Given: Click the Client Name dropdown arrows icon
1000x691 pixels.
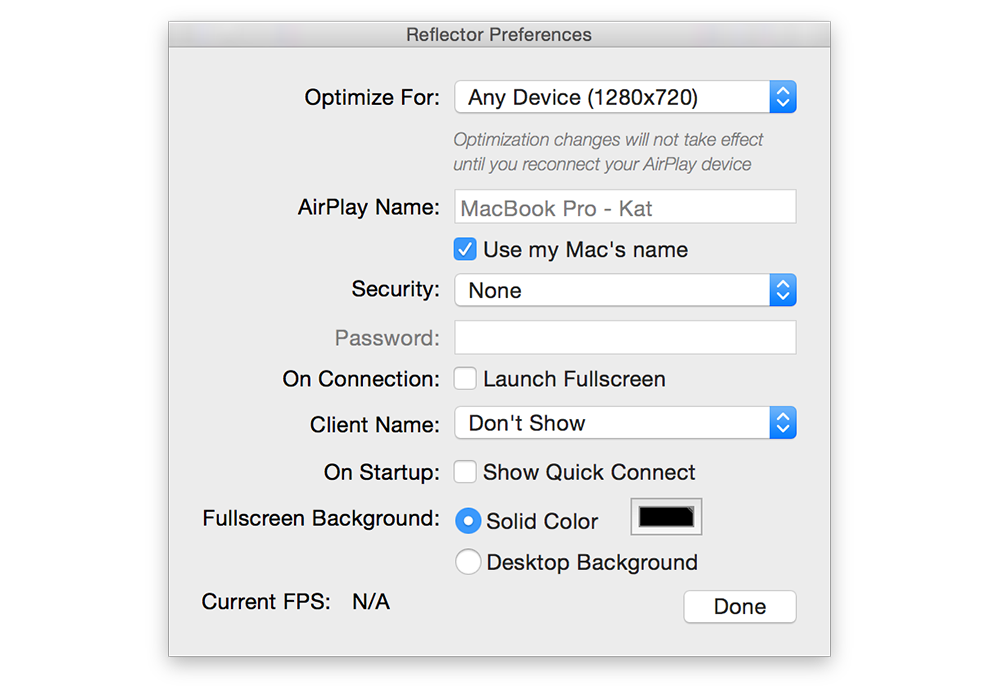Looking at the screenshot, I should coord(783,423).
